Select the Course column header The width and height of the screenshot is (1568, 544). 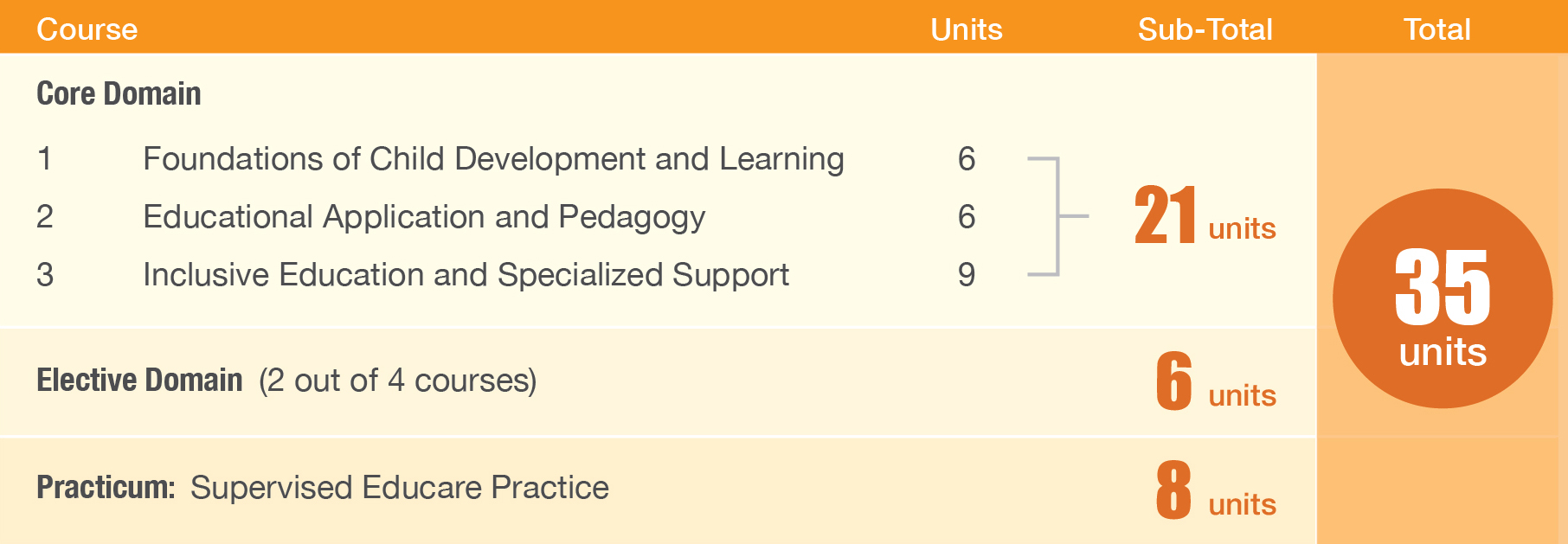87,29
